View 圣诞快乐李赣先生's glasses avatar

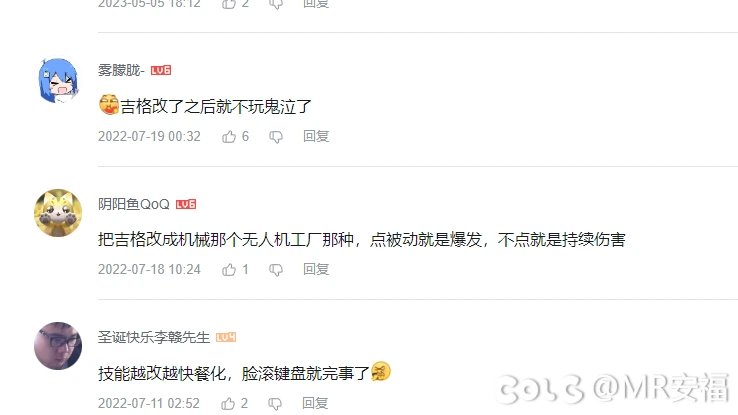[58, 346]
